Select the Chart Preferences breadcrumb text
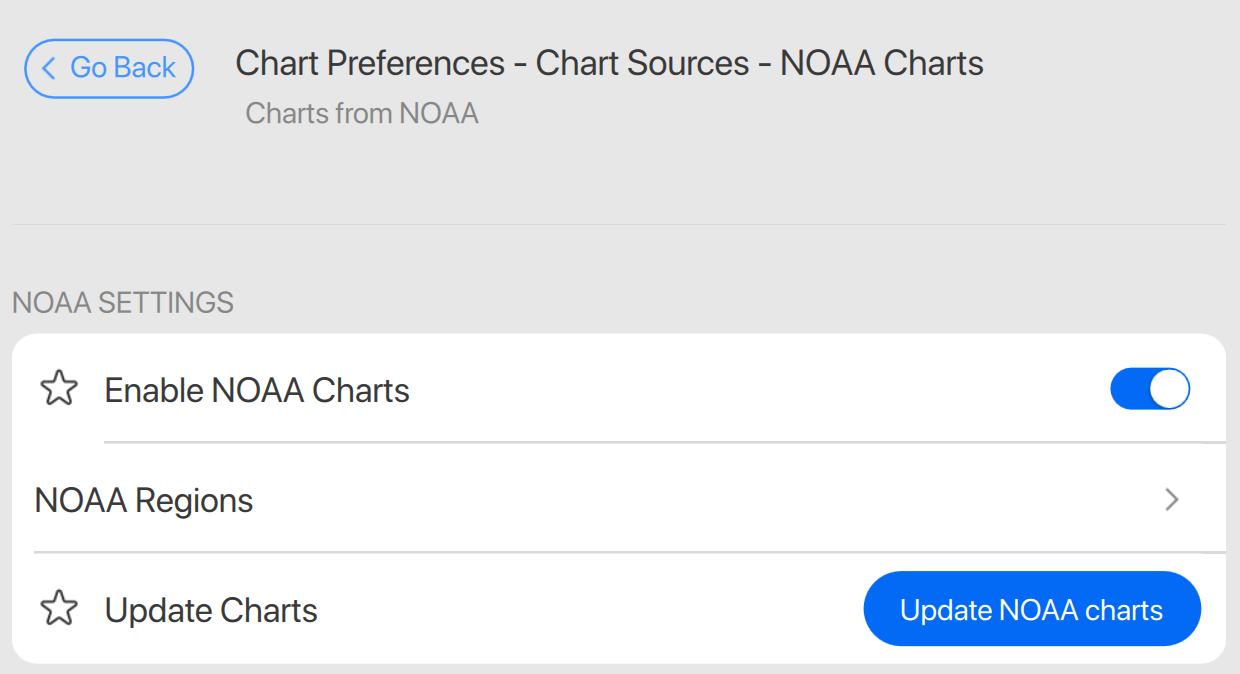The width and height of the screenshot is (1240, 674). (x=370, y=64)
